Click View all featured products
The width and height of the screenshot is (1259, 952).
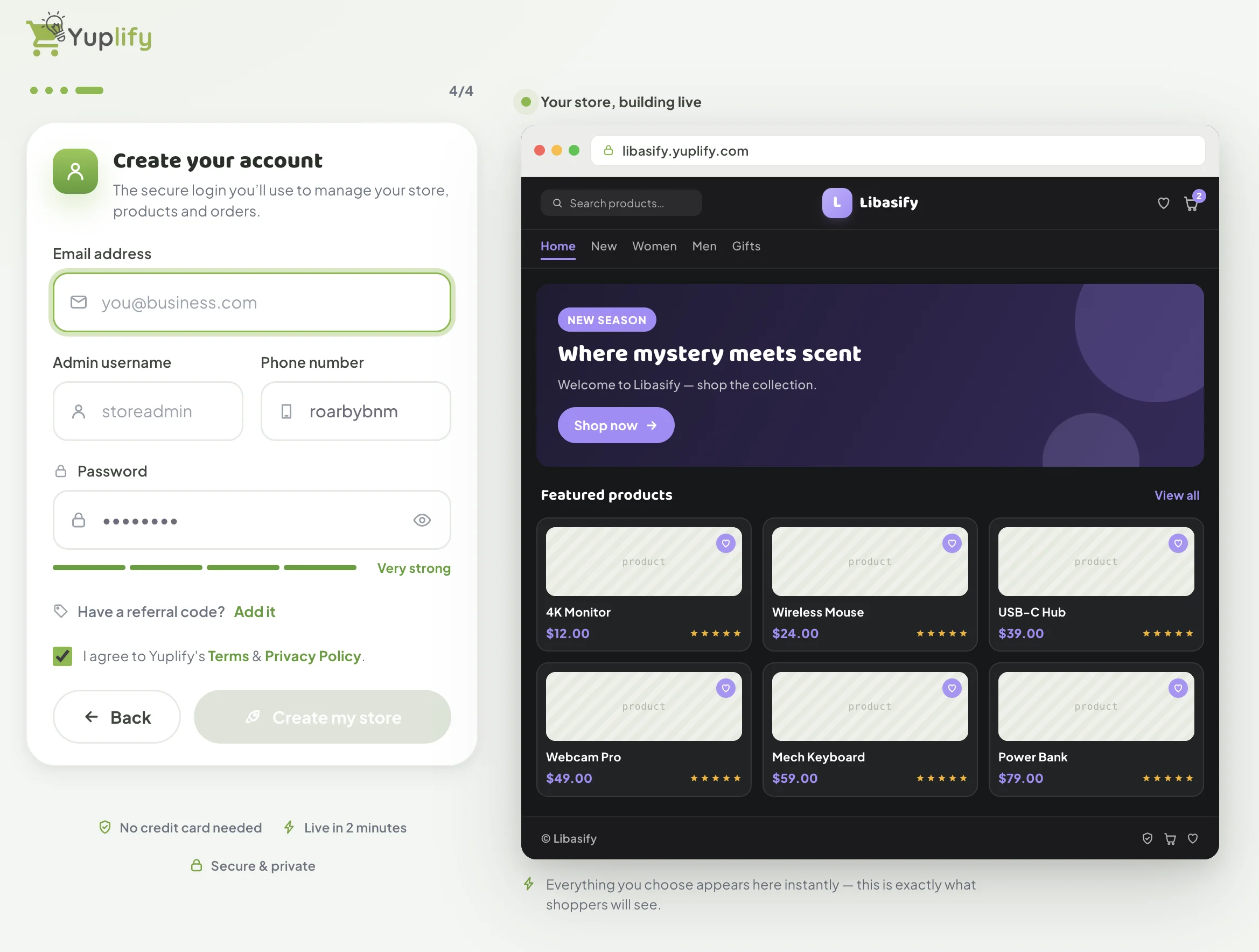(x=1177, y=495)
